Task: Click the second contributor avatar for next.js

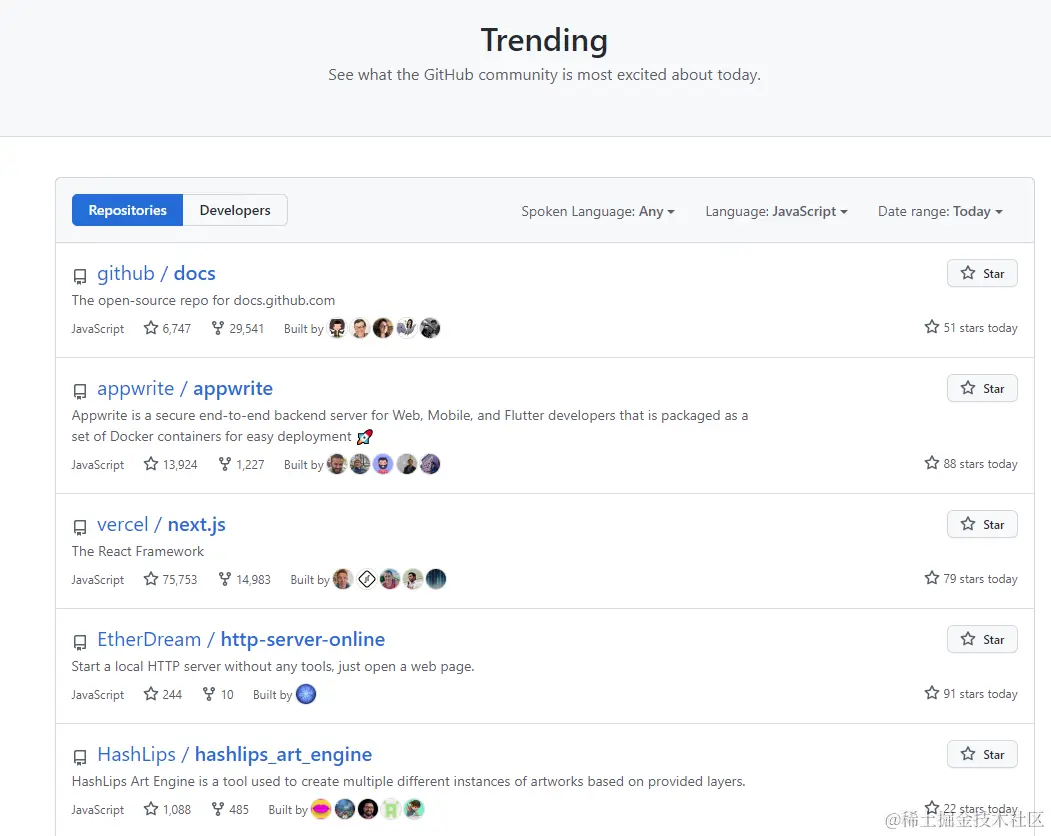Action: click(367, 579)
